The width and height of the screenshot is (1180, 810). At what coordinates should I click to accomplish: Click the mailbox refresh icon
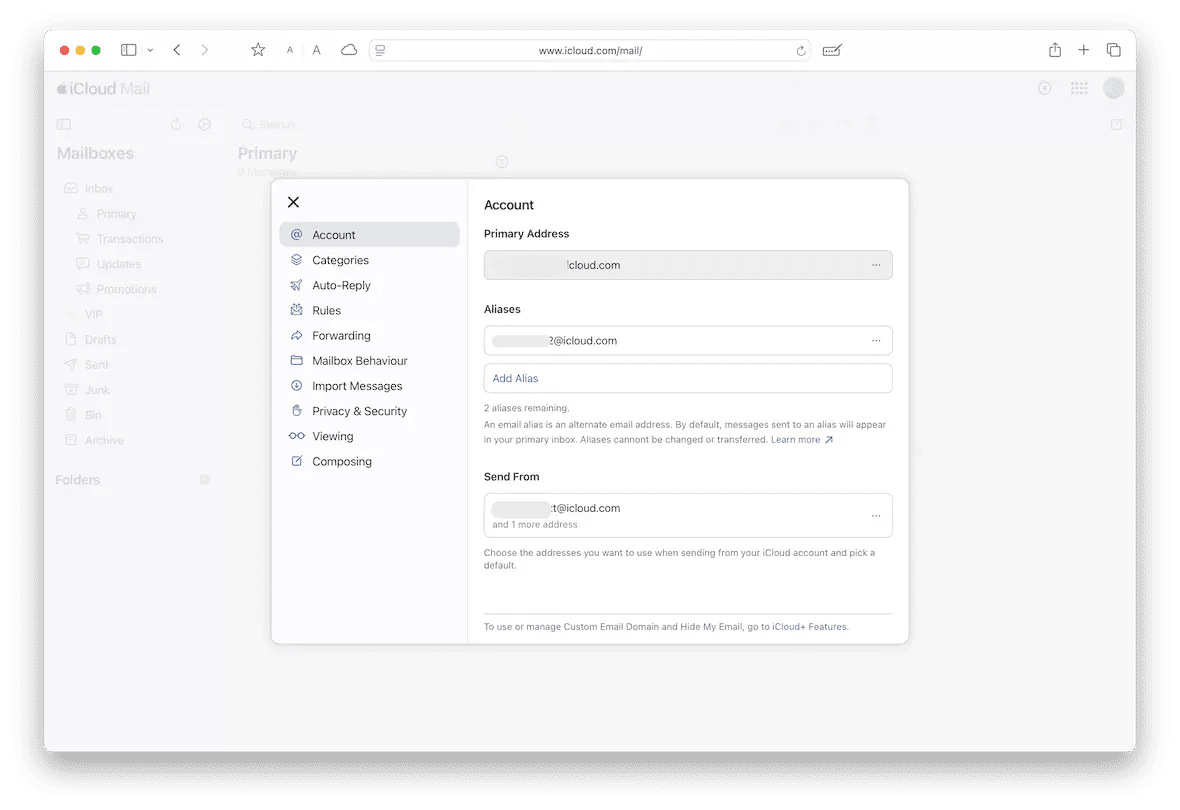[x=176, y=124]
